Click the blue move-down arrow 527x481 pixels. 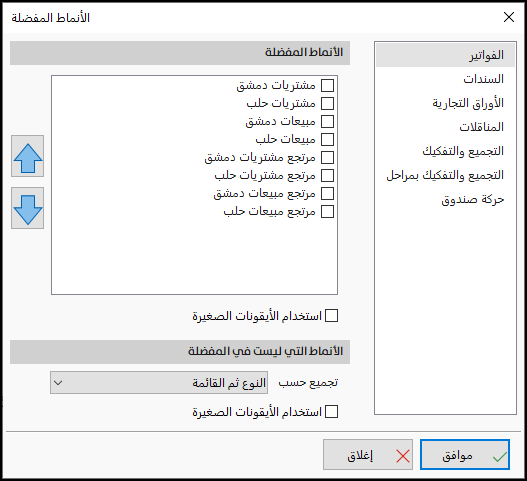pos(28,208)
